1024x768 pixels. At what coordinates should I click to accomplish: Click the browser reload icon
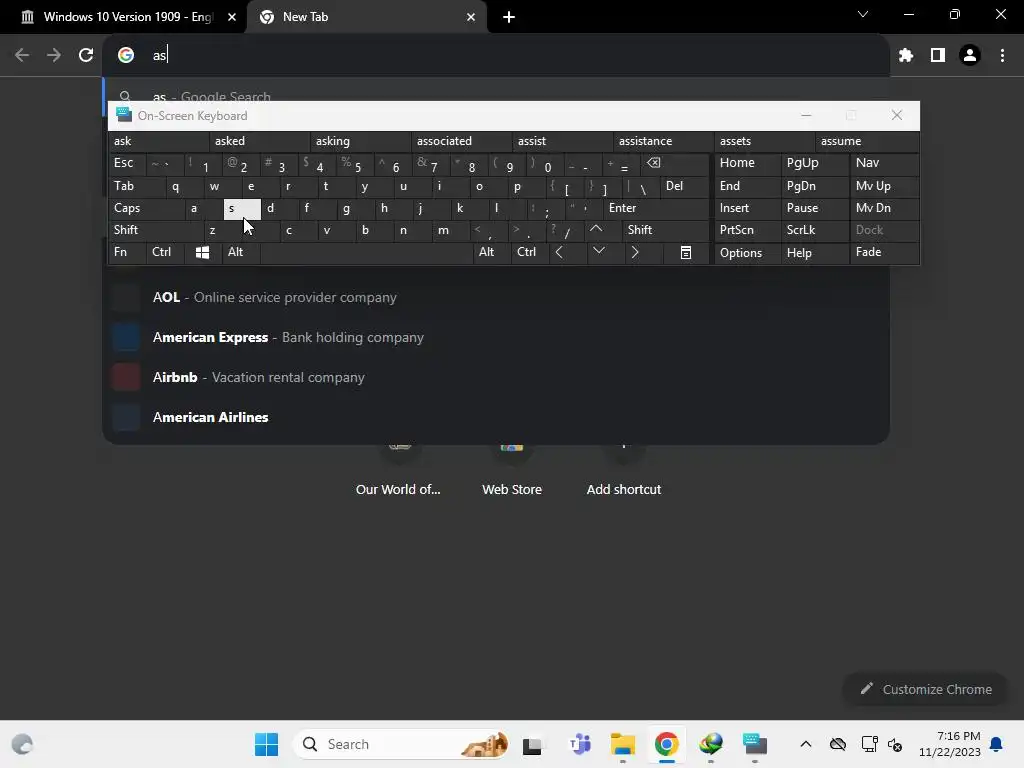pyautogui.click(x=86, y=55)
